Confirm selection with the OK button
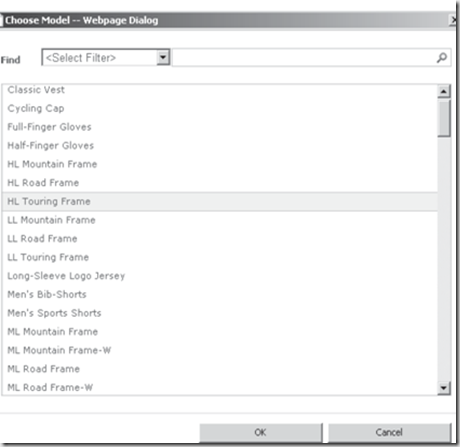This screenshot has width=460, height=447. (261, 432)
